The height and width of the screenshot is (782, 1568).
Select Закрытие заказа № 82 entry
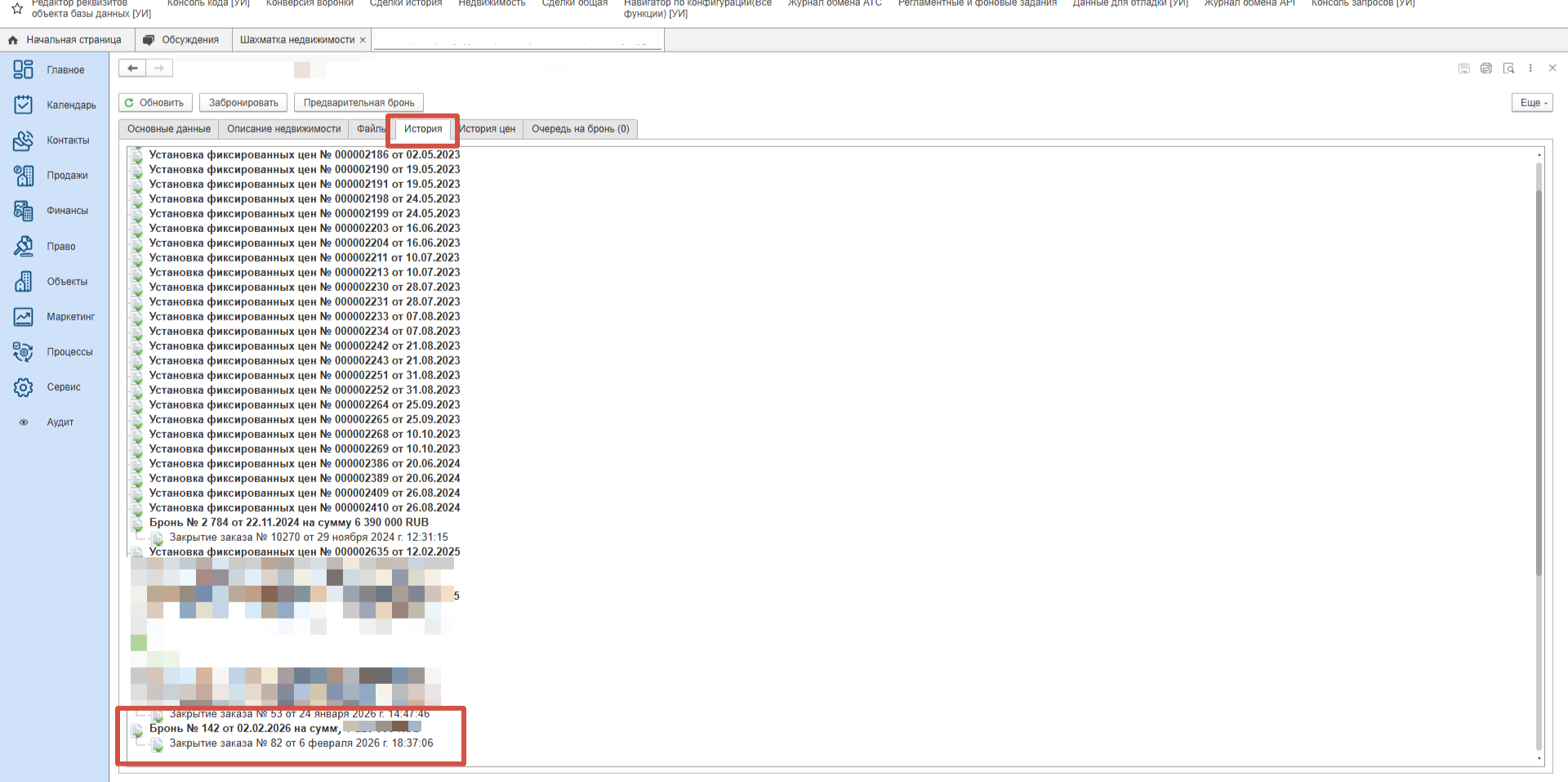point(301,744)
